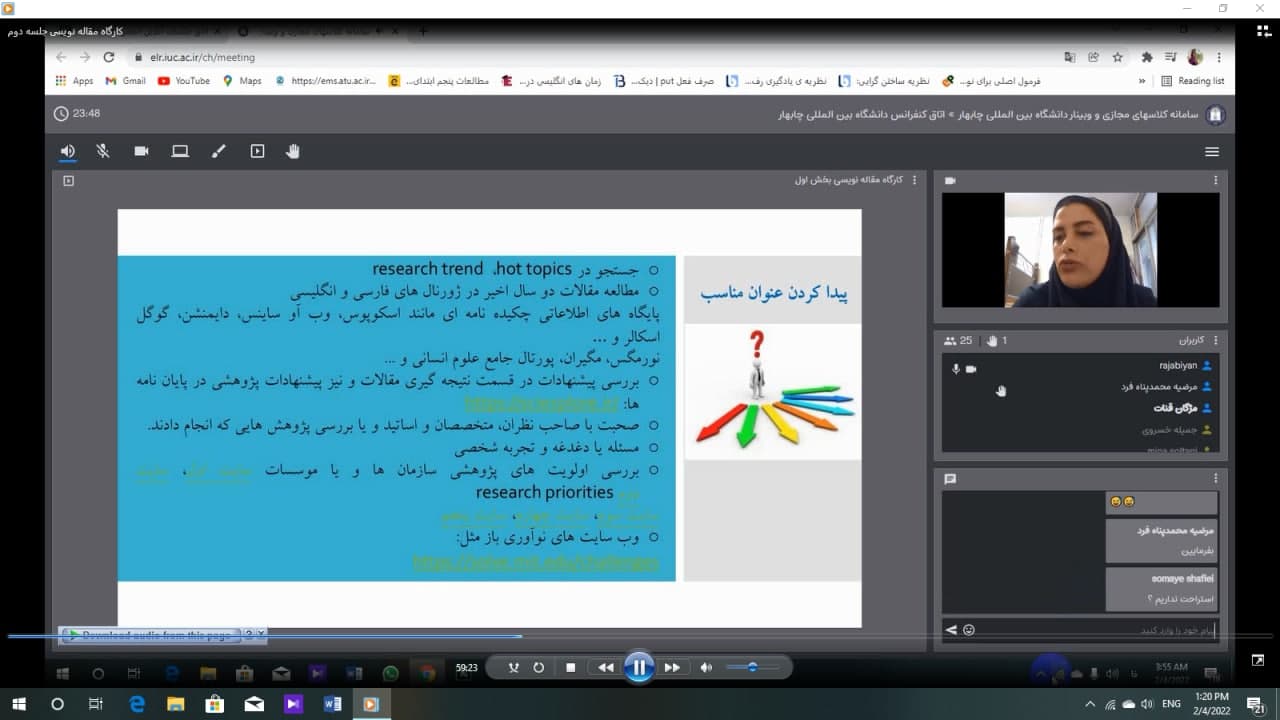Click the muted microphone icon
Image resolution: width=1280 pixels, height=720 pixels.
click(x=102, y=151)
